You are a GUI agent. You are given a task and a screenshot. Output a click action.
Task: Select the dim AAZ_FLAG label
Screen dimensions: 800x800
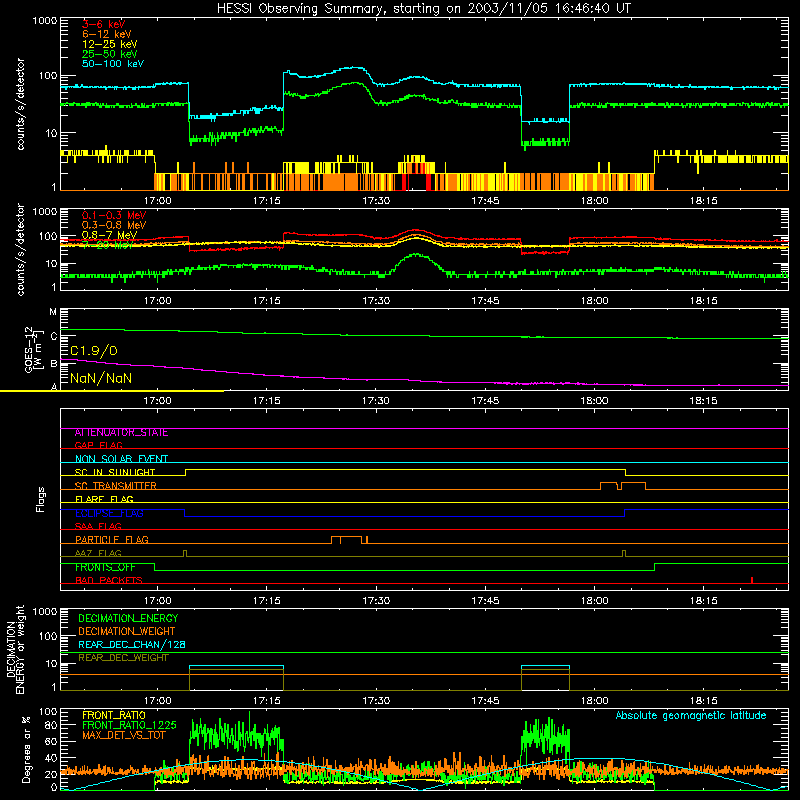(x=98, y=554)
